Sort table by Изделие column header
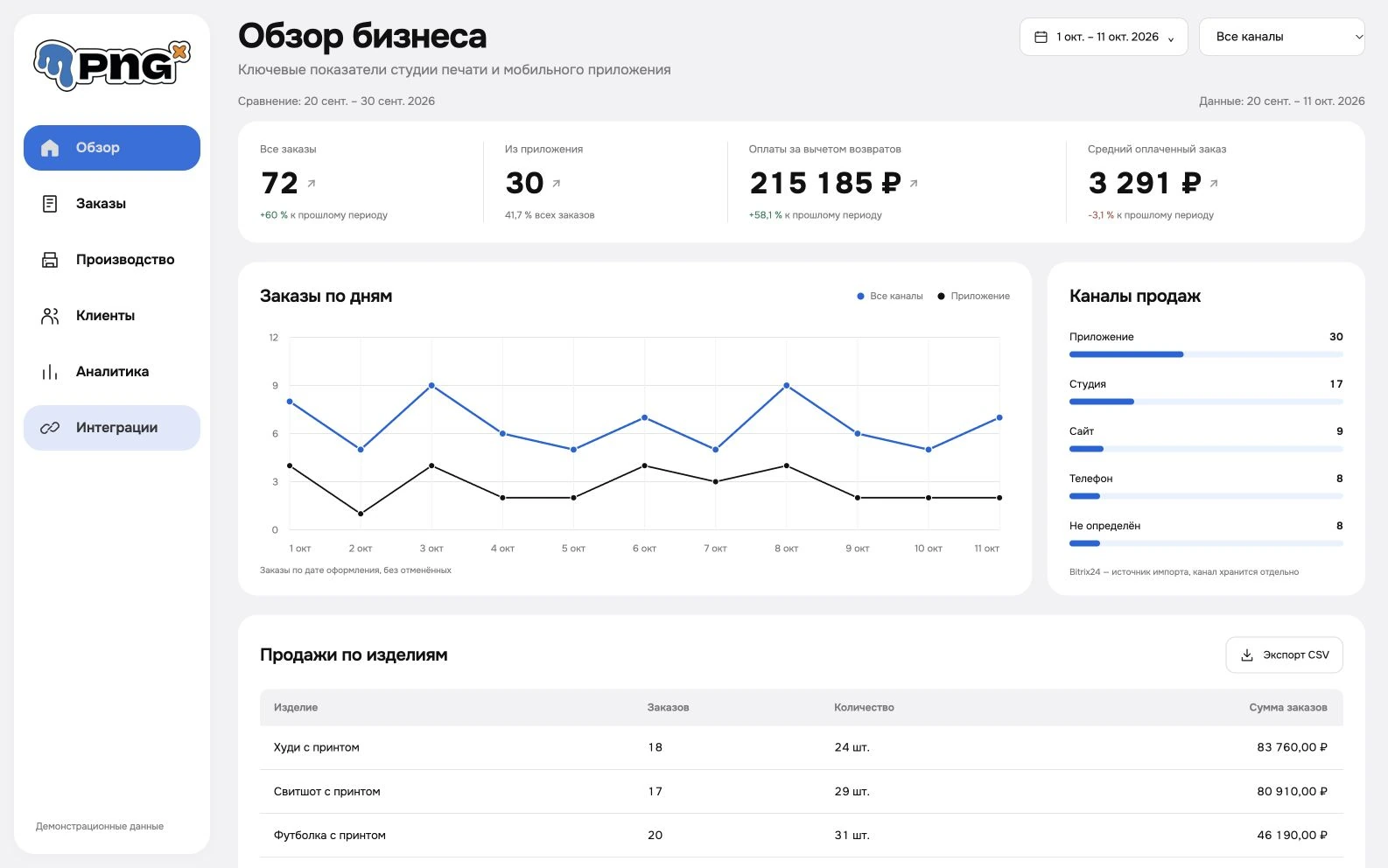The image size is (1388, 868). tap(296, 707)
